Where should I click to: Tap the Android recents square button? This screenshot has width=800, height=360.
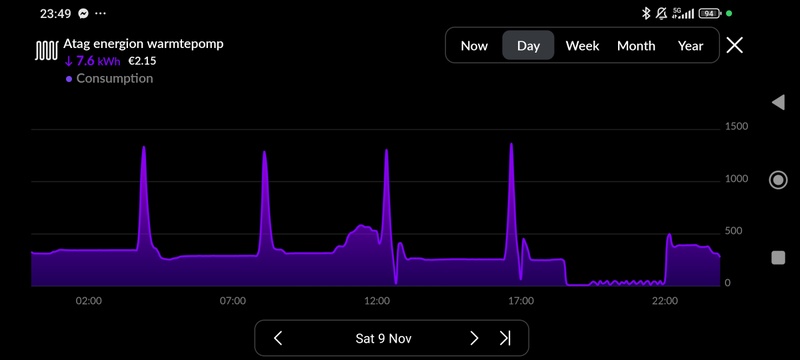point(778,258)
